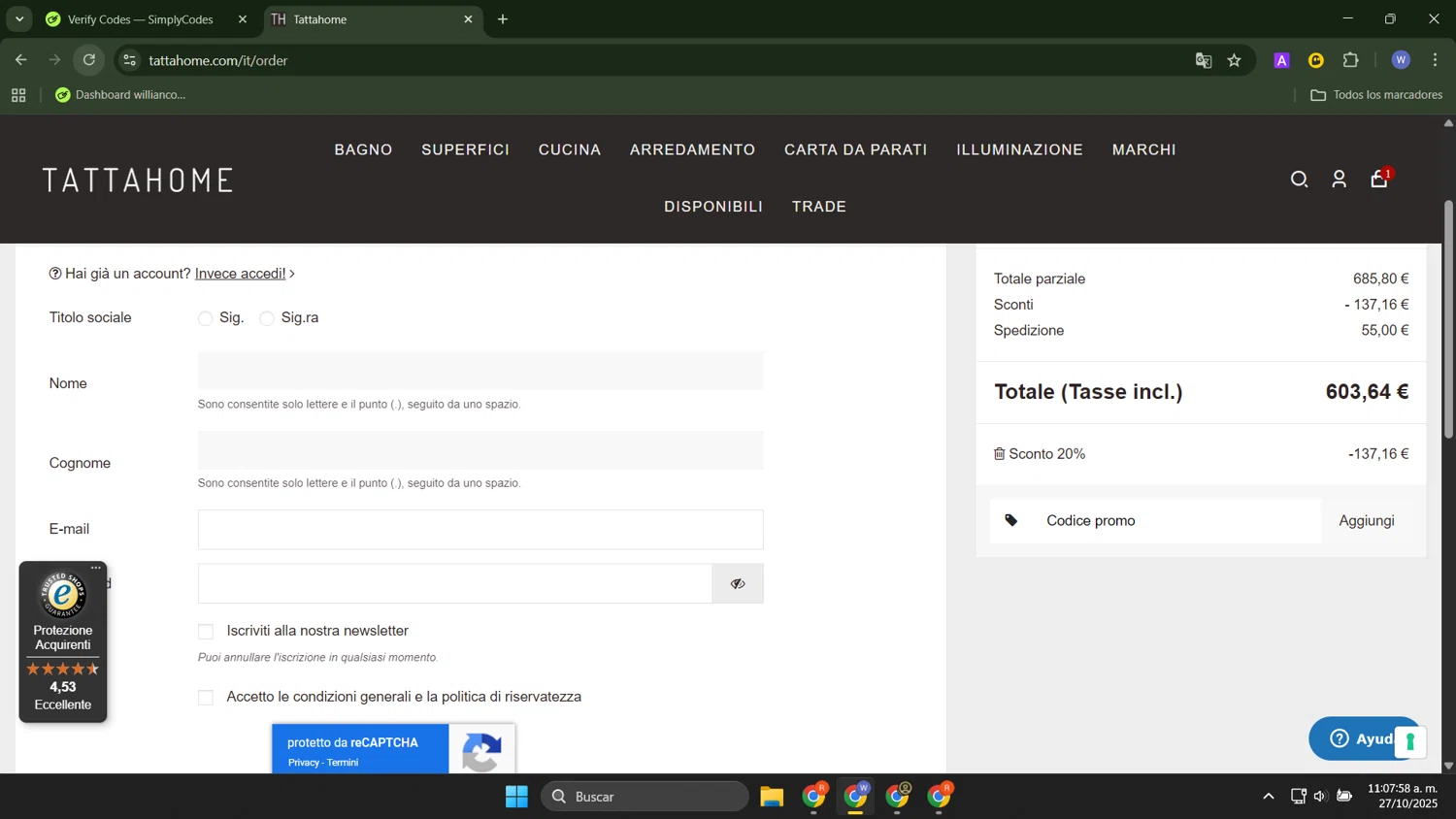This screenshot has width=1456, height=819.
Task: Open Chrome profile avatar W
Action: [x=1400, y=60]
